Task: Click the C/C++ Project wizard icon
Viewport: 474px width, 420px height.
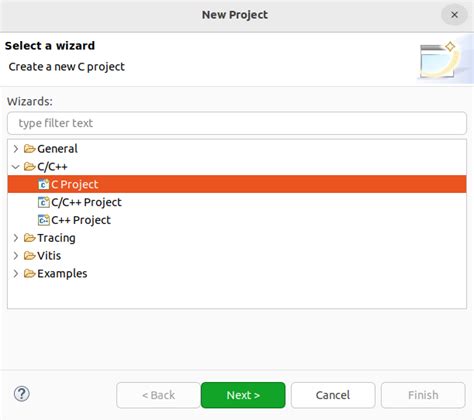Action: tap(43, 202)
